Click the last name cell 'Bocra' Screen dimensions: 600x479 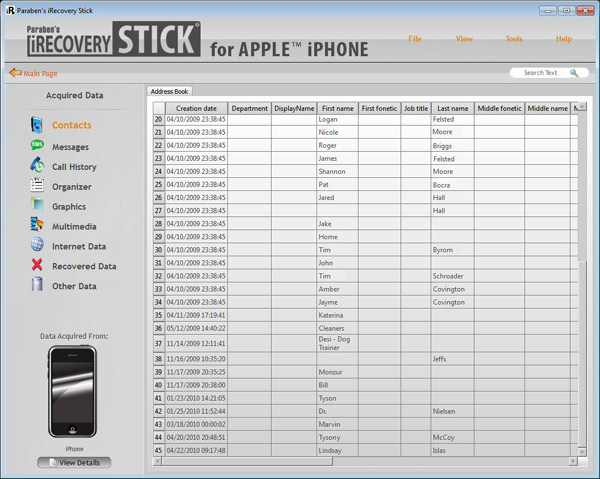coord(453,184)
